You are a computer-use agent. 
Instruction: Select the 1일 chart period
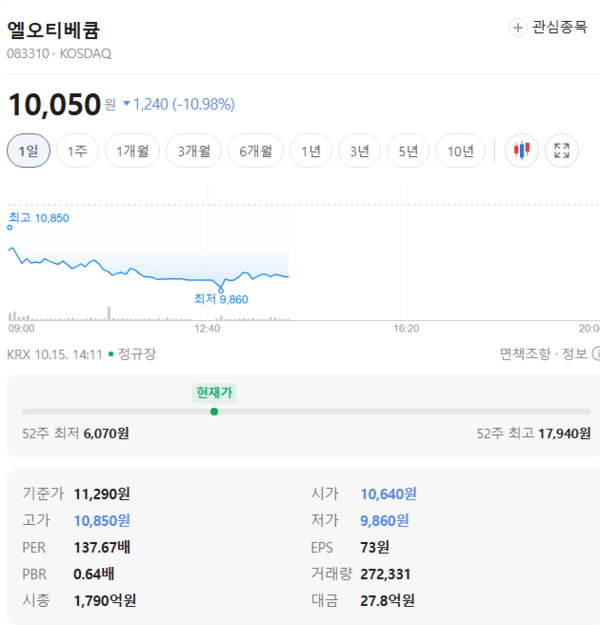[29, 151]
